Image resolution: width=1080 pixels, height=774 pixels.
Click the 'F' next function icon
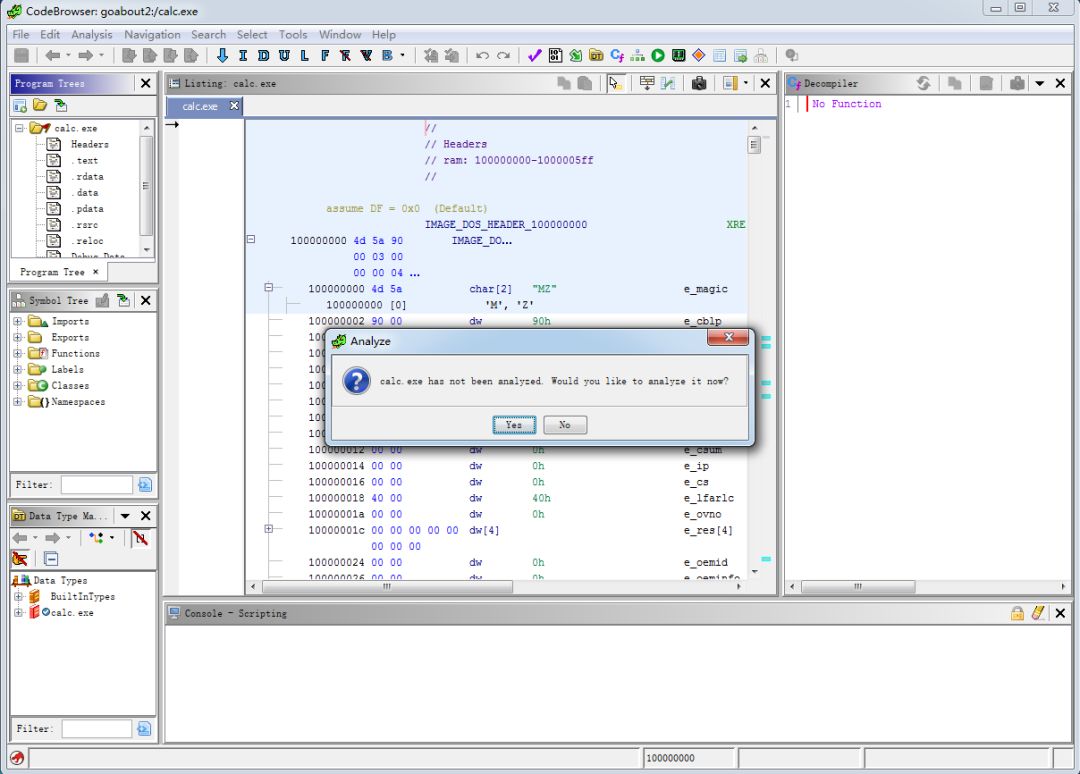325,56
